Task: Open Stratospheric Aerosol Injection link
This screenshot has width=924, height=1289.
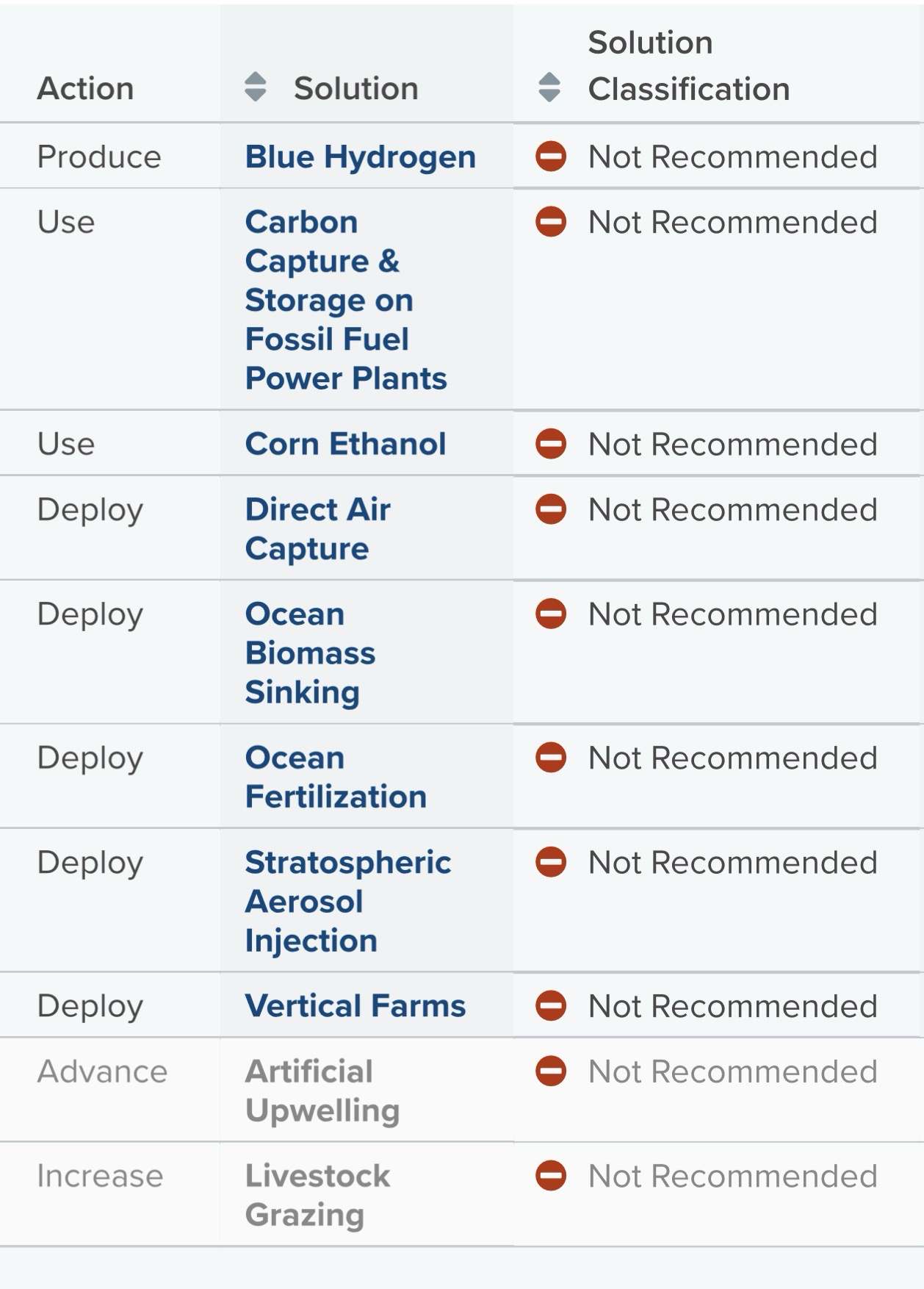Action: tap(347, 901)
